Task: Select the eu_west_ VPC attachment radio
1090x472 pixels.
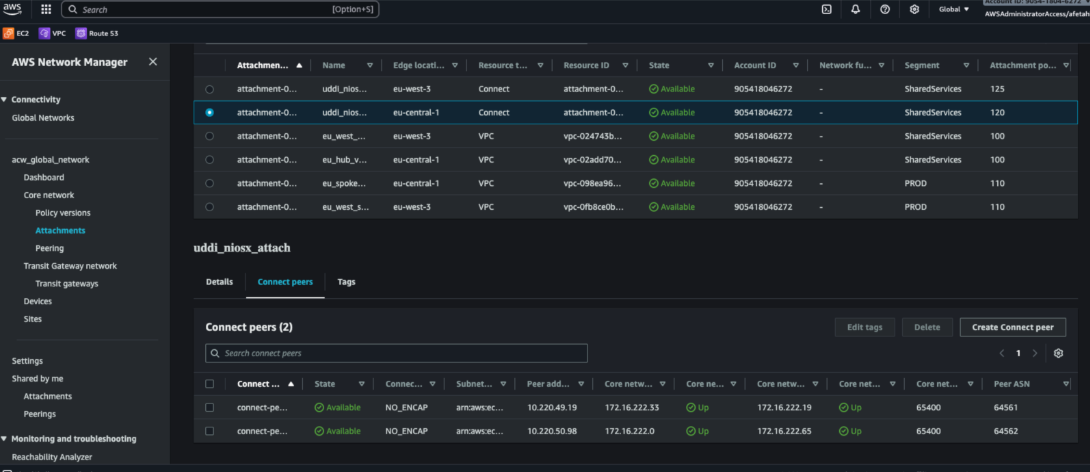Action: 209,136
